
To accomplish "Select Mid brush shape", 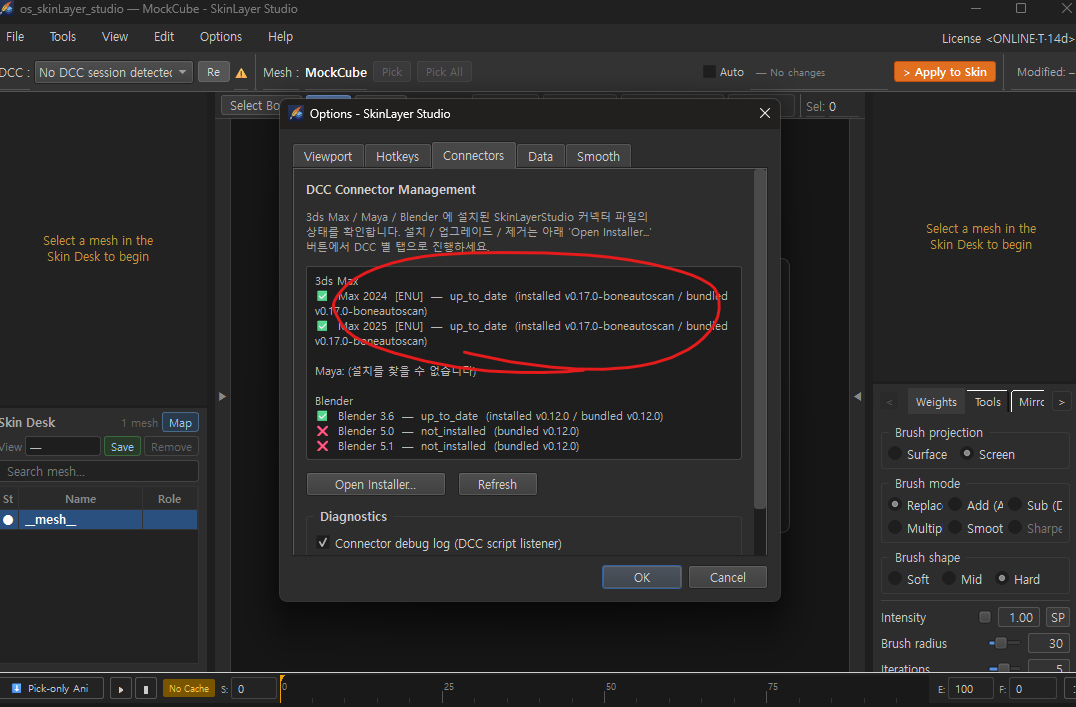I will [x=949, y=578].
